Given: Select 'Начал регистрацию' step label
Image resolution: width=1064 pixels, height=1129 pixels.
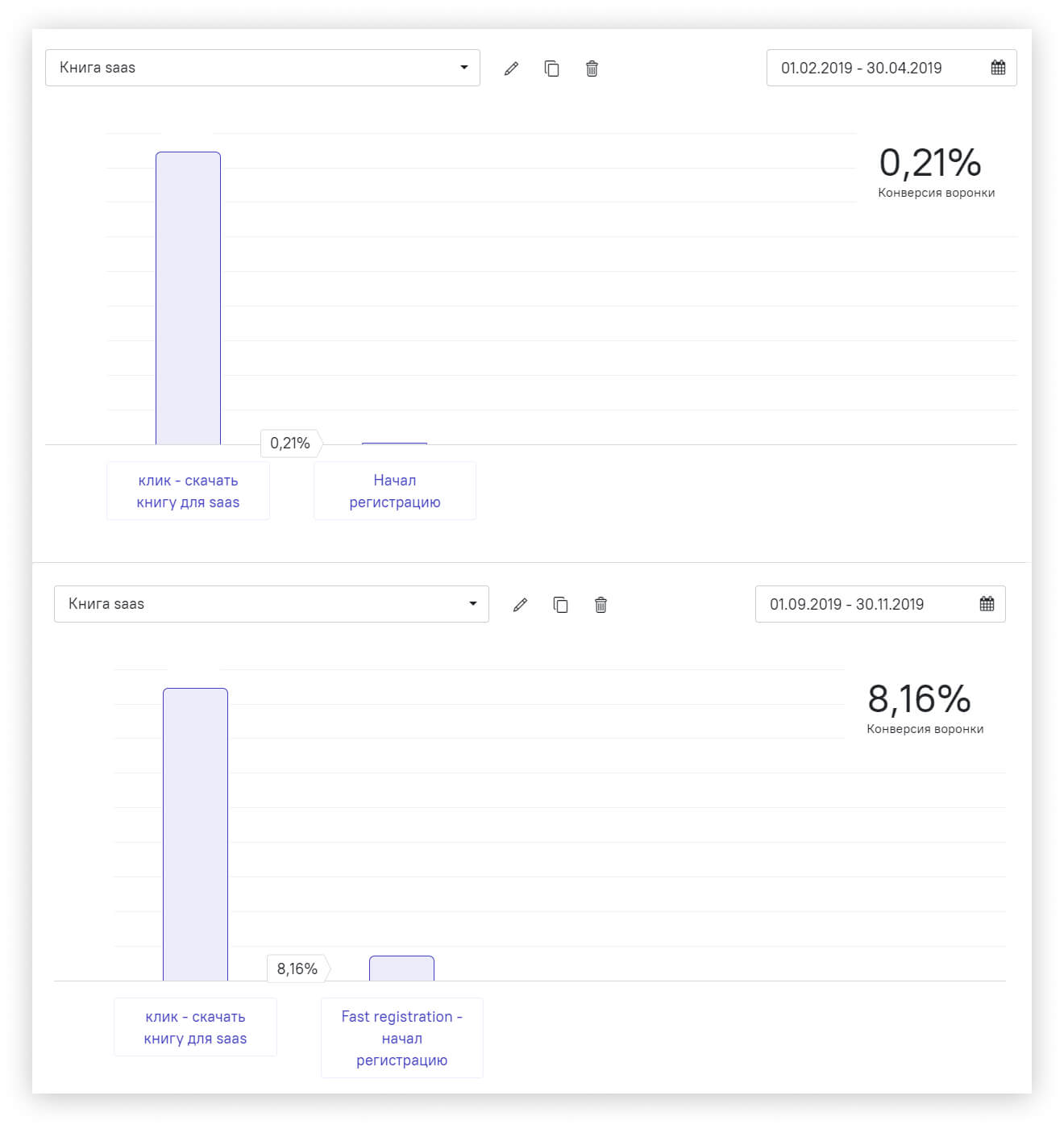Looking at the screenshot, I should 395,491.
